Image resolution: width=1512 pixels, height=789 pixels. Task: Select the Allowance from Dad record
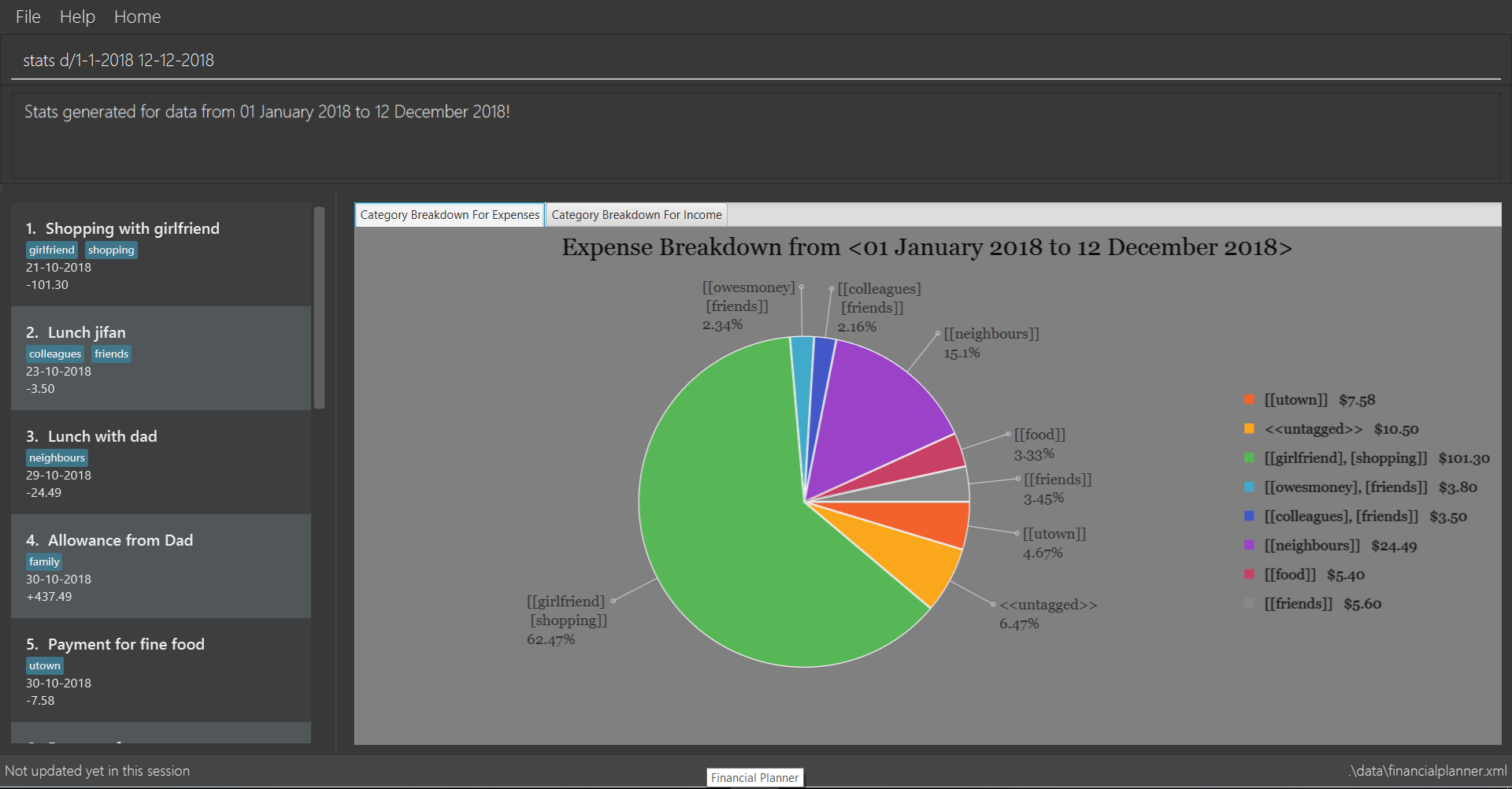[x=161, y=566]
